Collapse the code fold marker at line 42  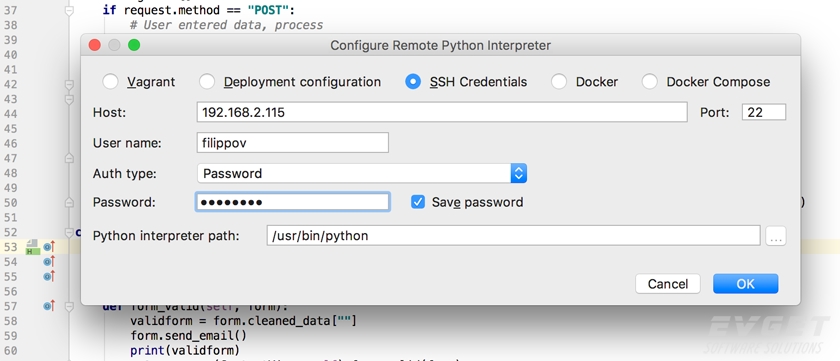[69, 85]
